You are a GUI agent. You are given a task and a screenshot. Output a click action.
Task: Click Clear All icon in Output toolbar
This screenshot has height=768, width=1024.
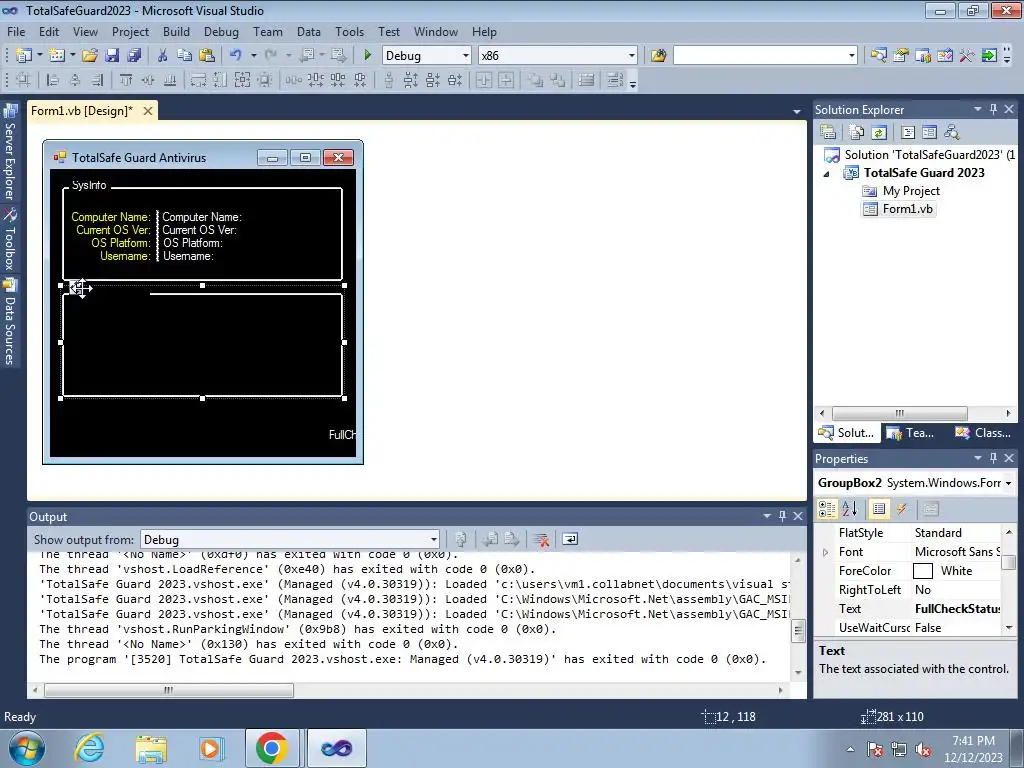tap(541, 539)
